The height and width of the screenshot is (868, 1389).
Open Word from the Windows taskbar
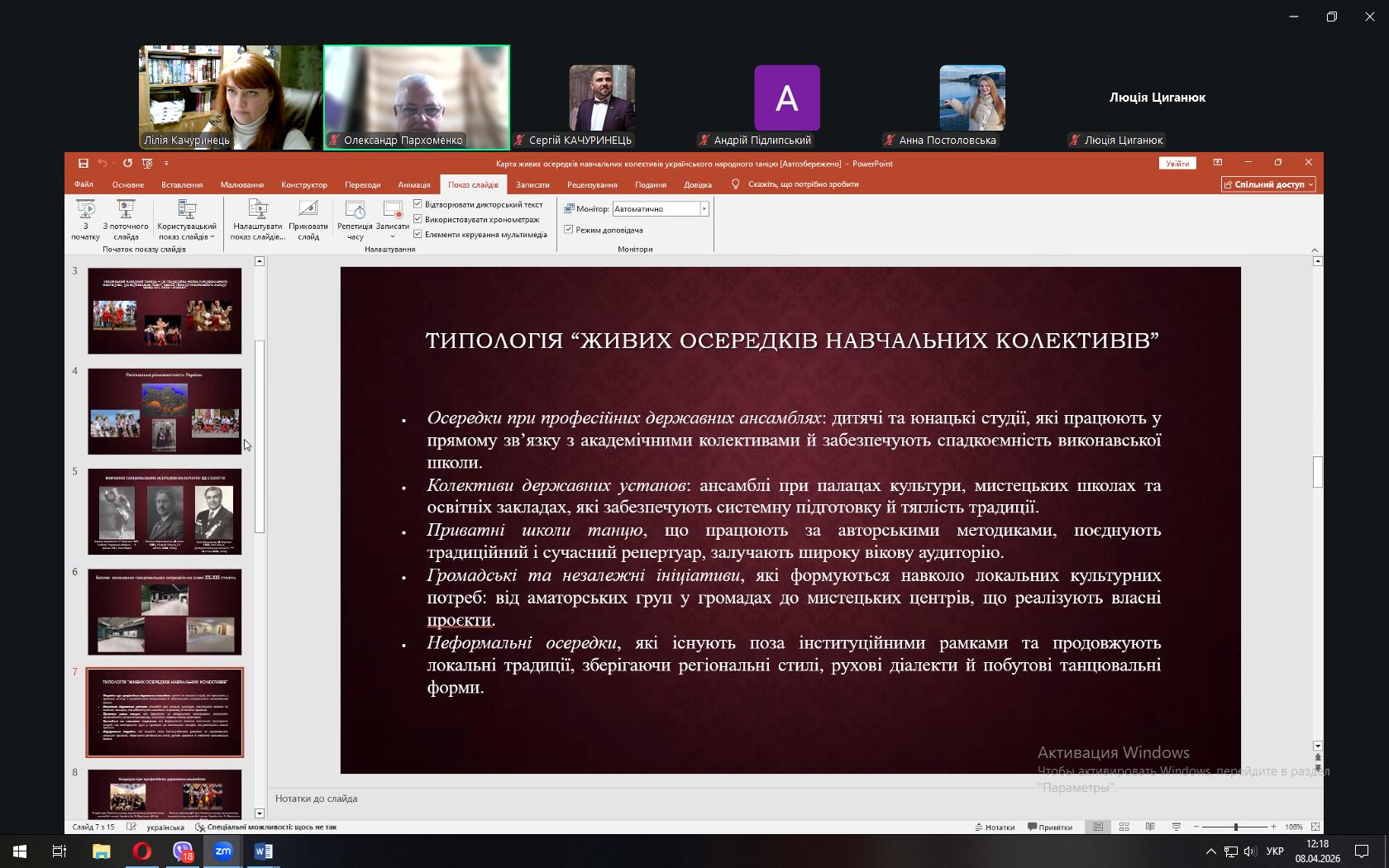263,851
